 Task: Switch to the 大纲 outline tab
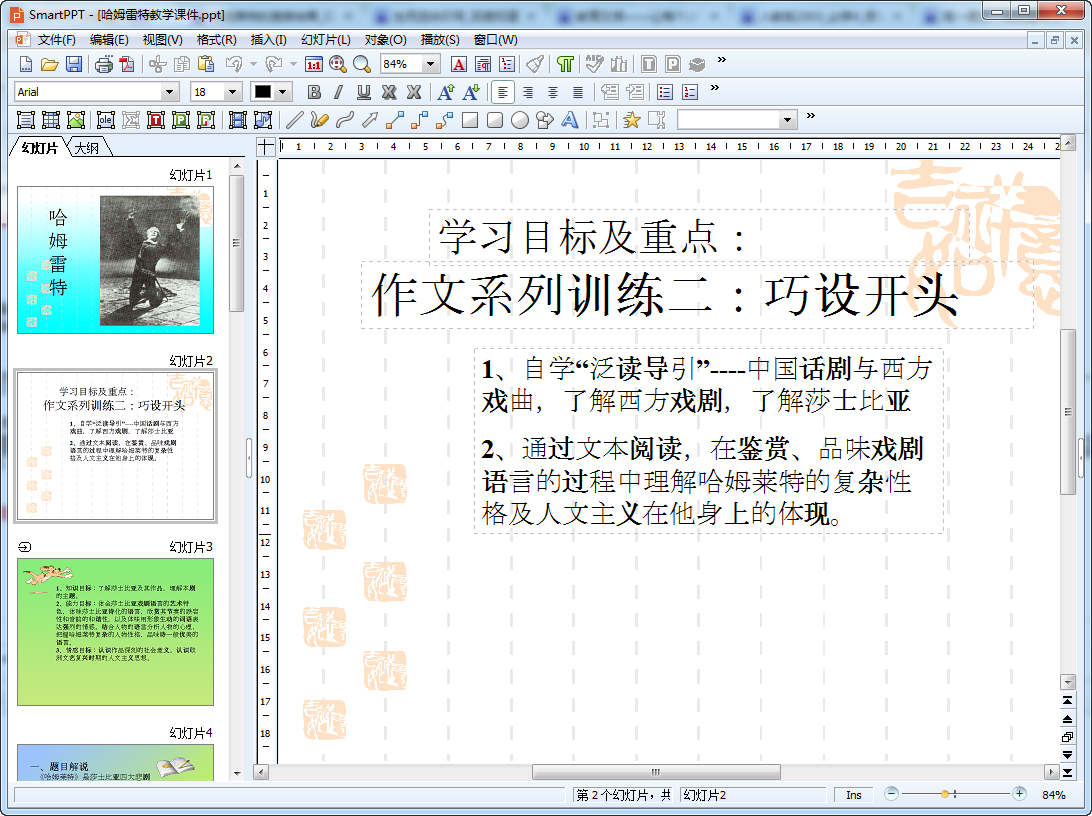(87, 148)
